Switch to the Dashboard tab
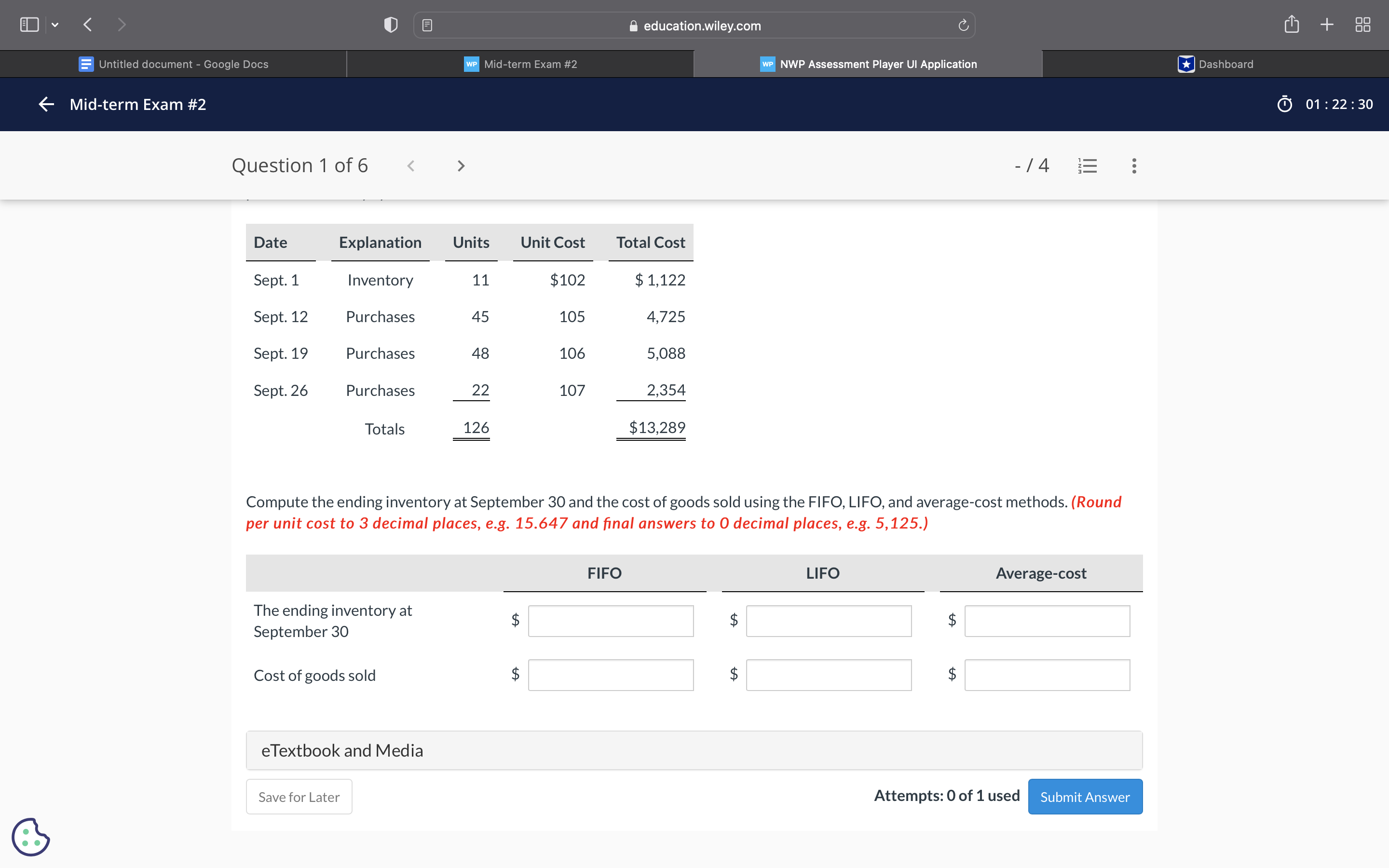 [1215, 64]
